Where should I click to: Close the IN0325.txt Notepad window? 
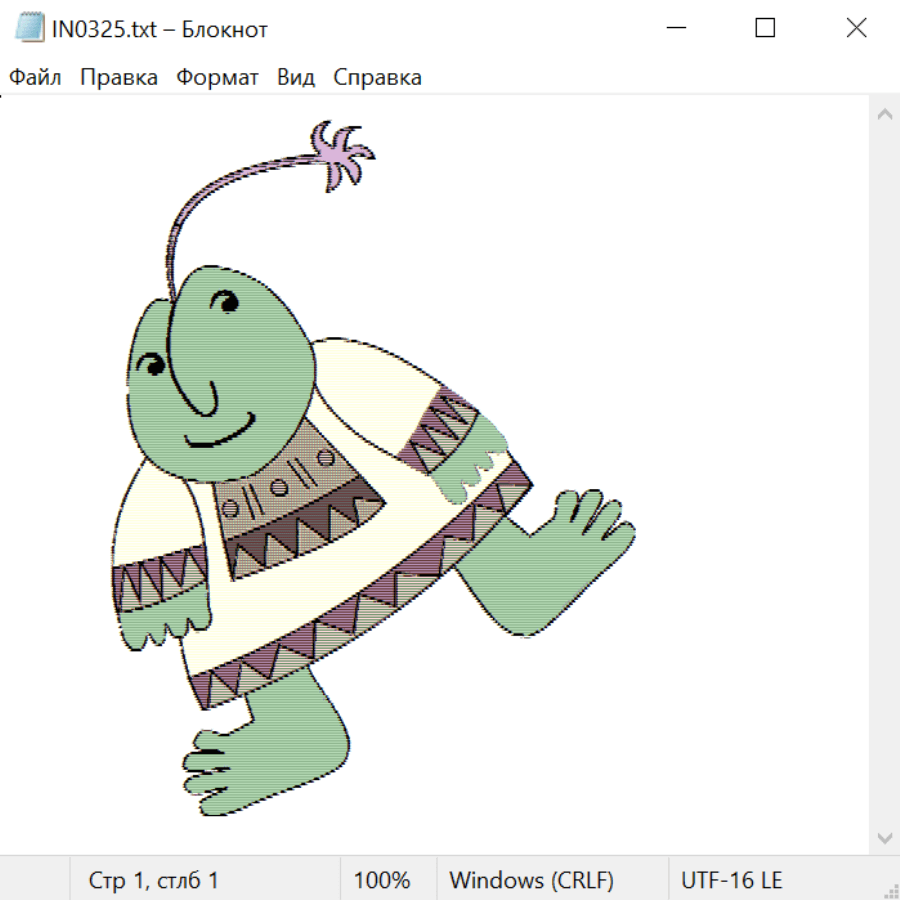coord(856,28)
